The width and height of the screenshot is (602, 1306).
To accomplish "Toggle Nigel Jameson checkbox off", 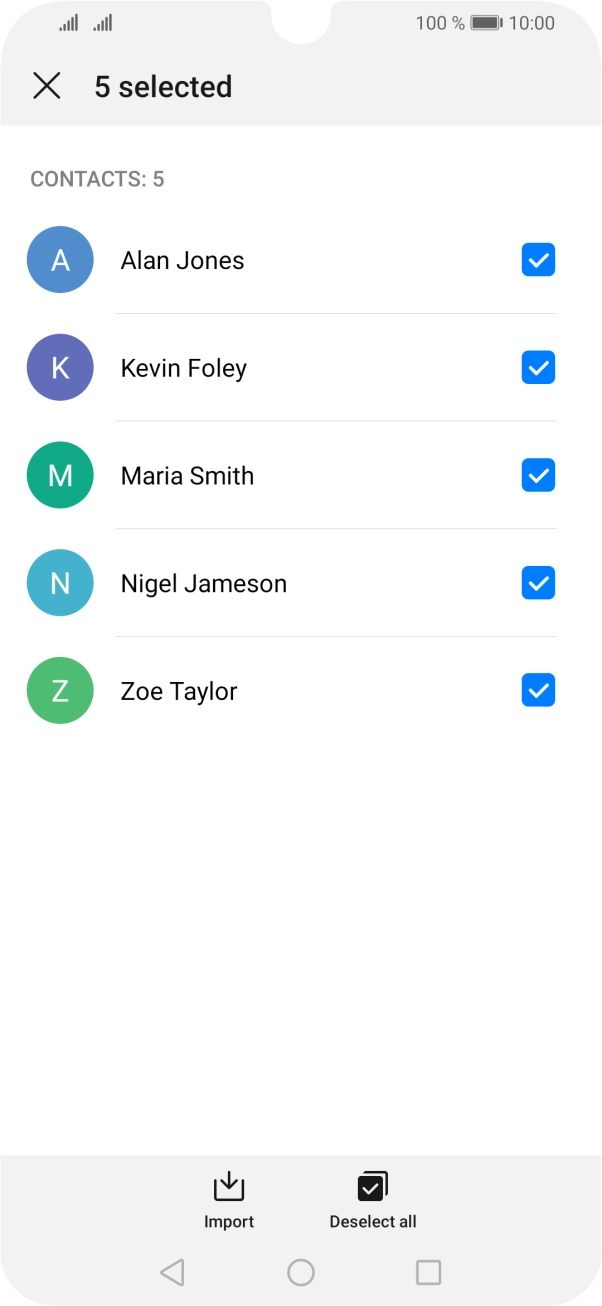I will (538, 583).
